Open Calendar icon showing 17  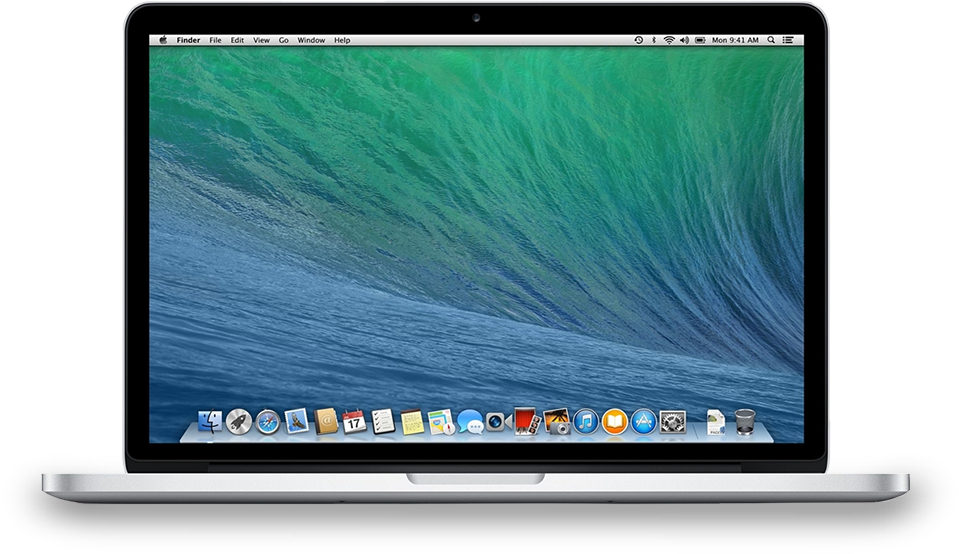click(354, 421)
